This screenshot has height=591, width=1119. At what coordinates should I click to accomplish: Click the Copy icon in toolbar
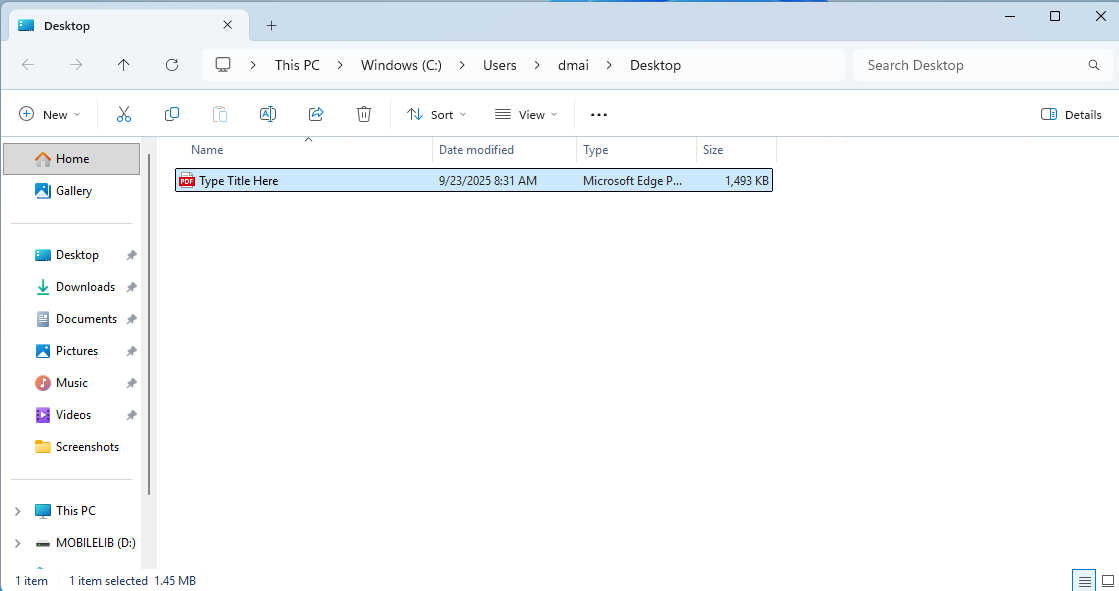point(172,114)
